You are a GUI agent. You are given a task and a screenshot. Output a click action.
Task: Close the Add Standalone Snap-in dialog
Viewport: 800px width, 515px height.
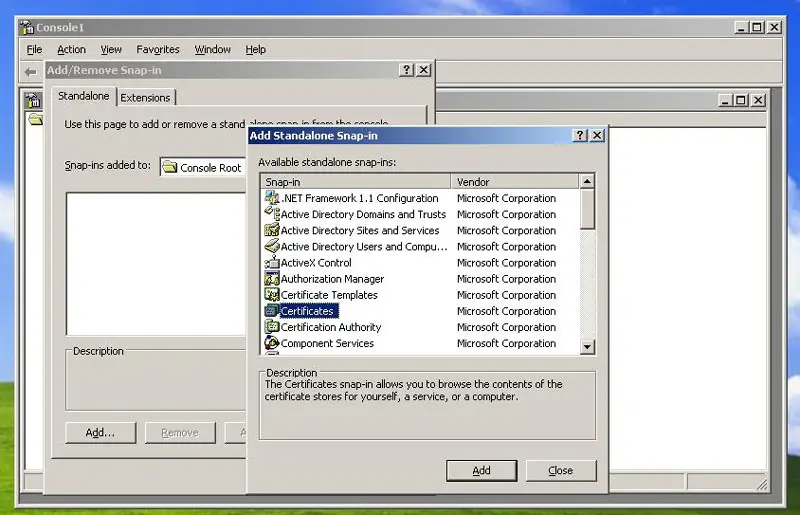pyautogui.click(x=597, y=135)
